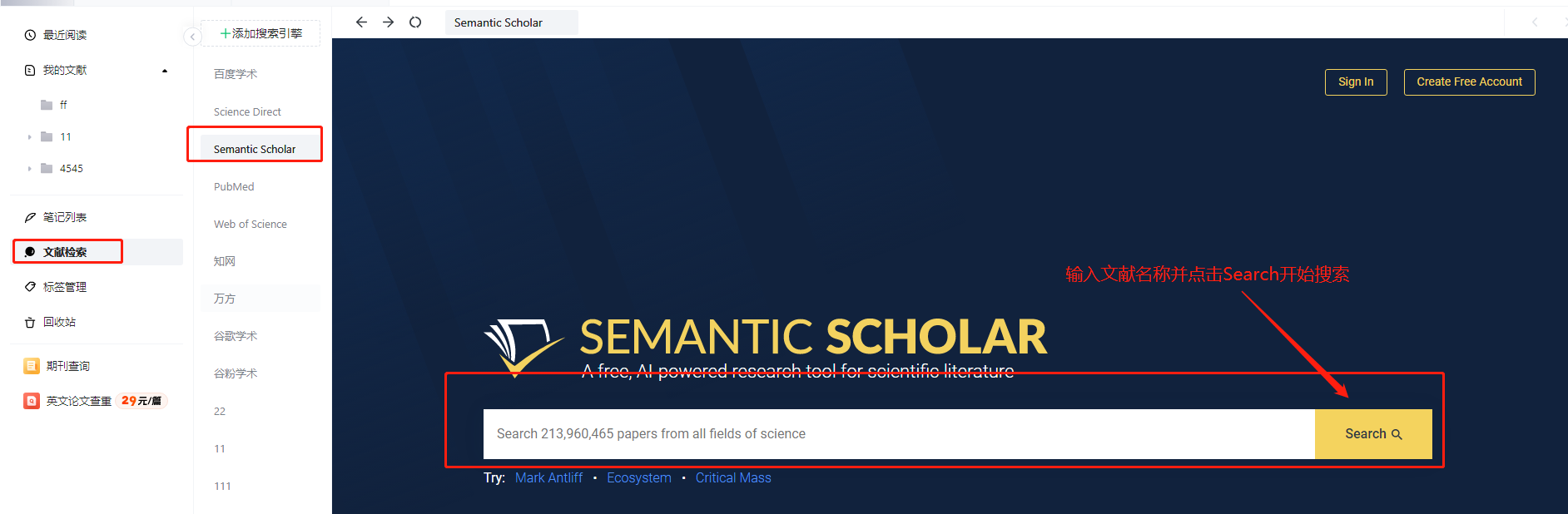The height and width of the screenshot is (514, 1568).
Task: Click the browser back arrow icon
Action: [361, 22]
